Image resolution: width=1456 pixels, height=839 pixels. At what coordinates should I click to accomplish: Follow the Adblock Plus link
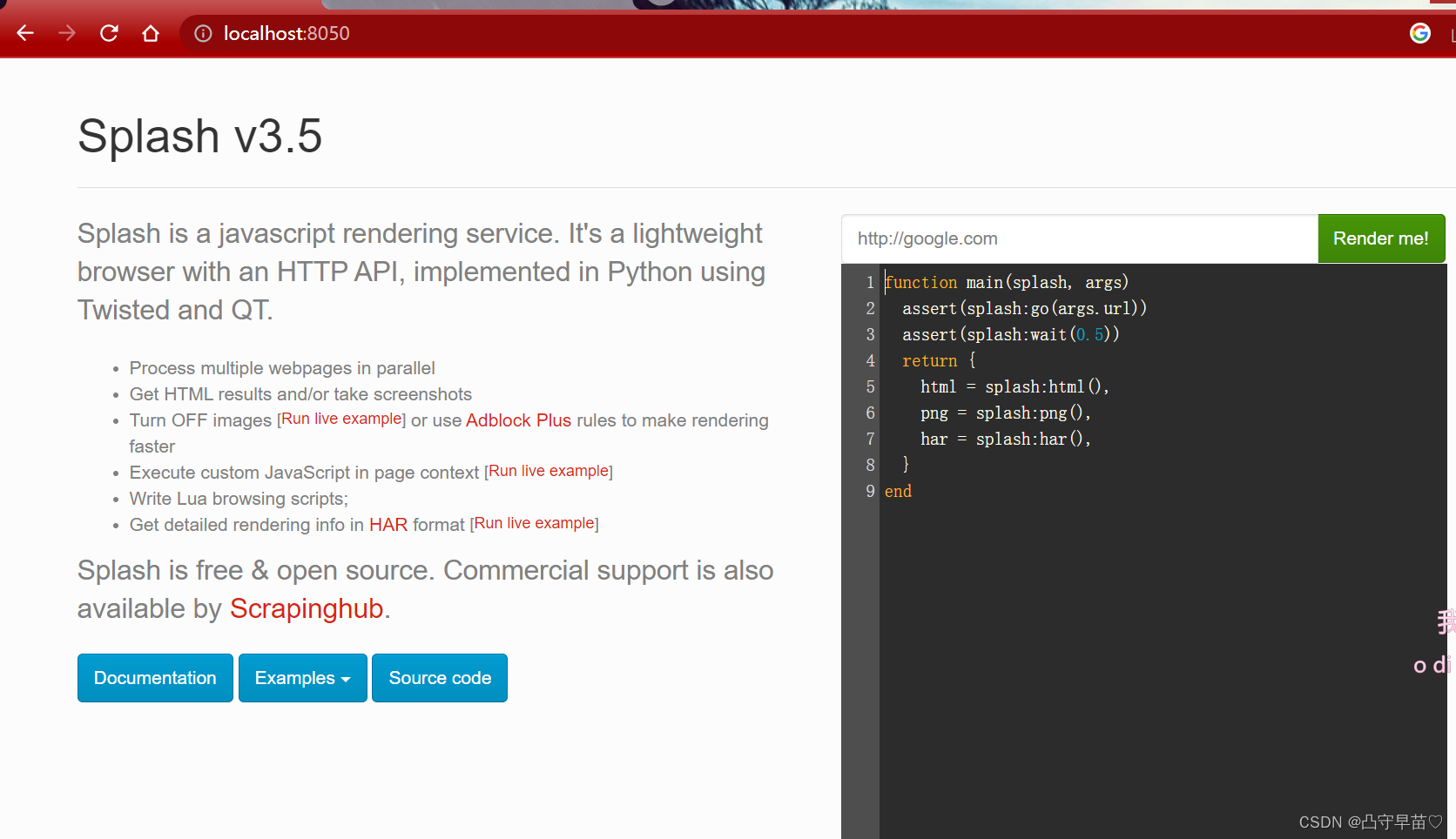pos(518,420)
